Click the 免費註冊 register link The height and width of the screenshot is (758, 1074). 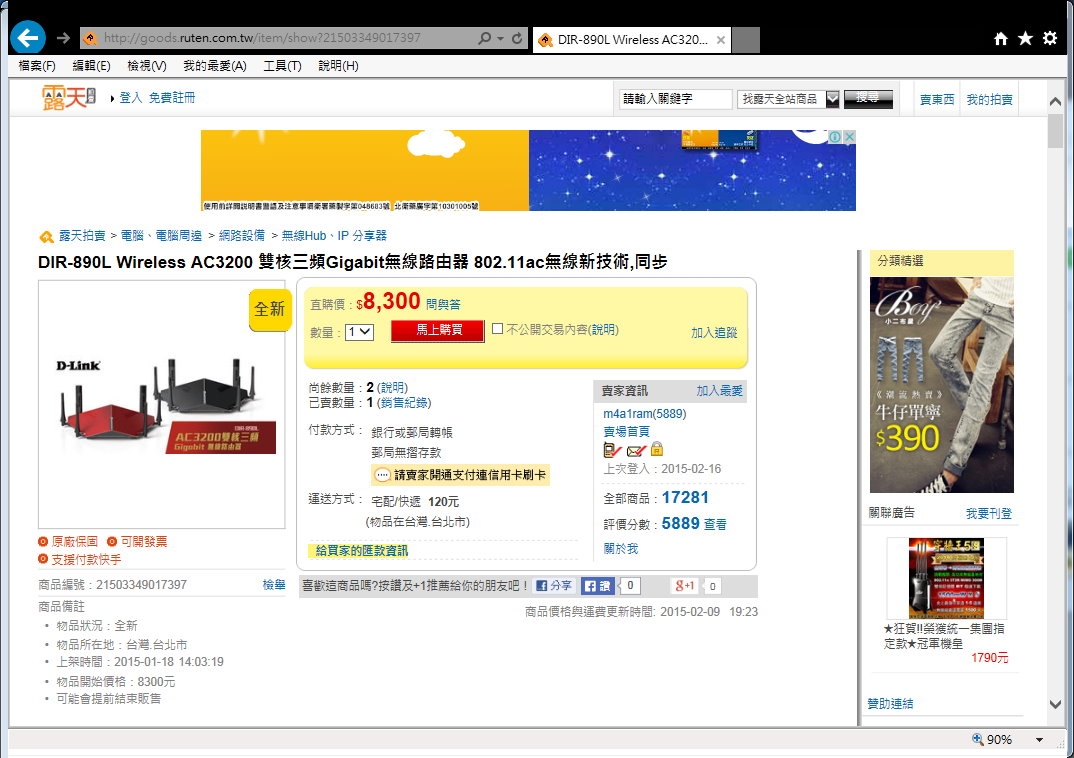pyautogui.click(x=172, y=98)
